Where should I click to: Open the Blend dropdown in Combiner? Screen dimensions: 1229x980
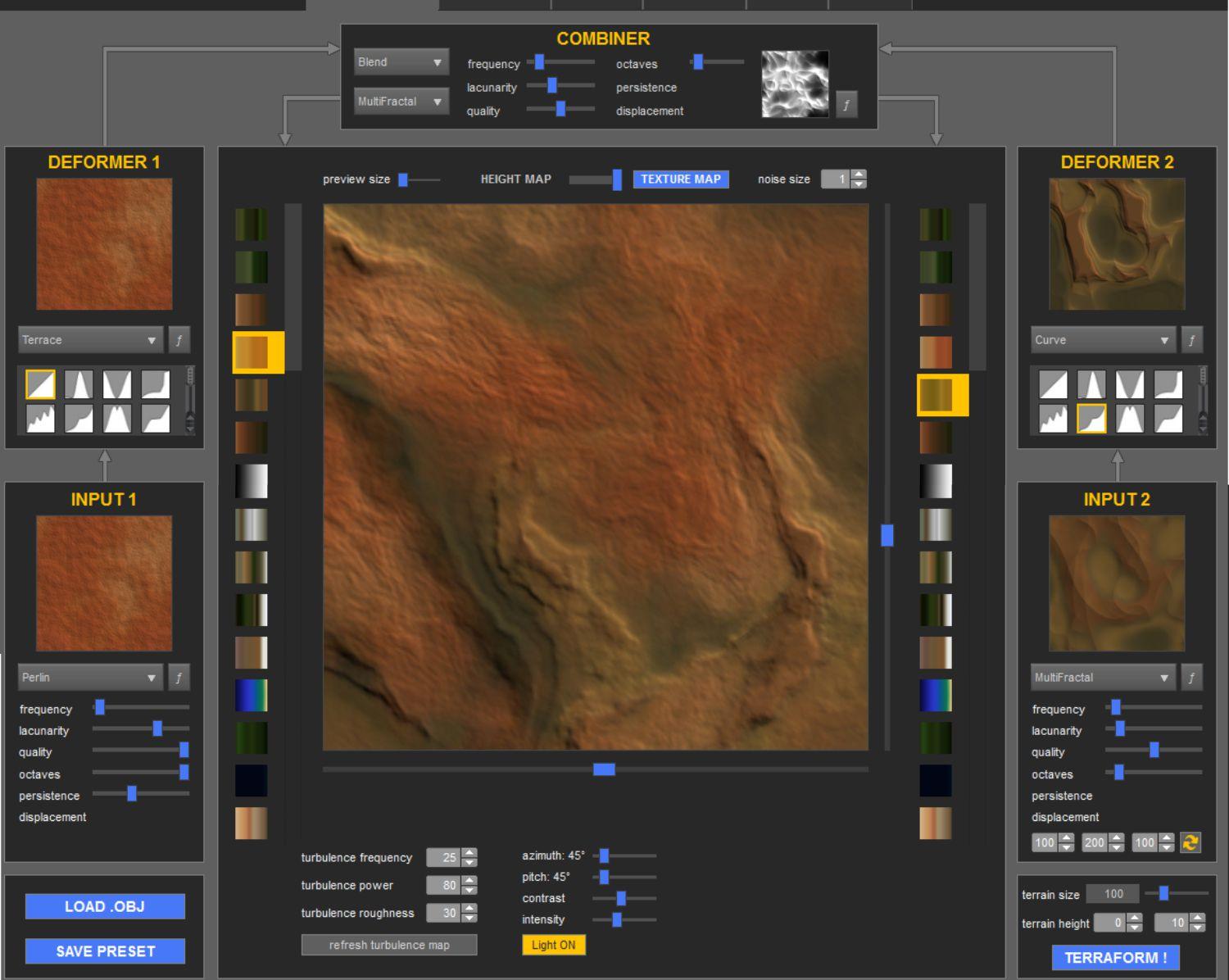[x=401, y=62]
